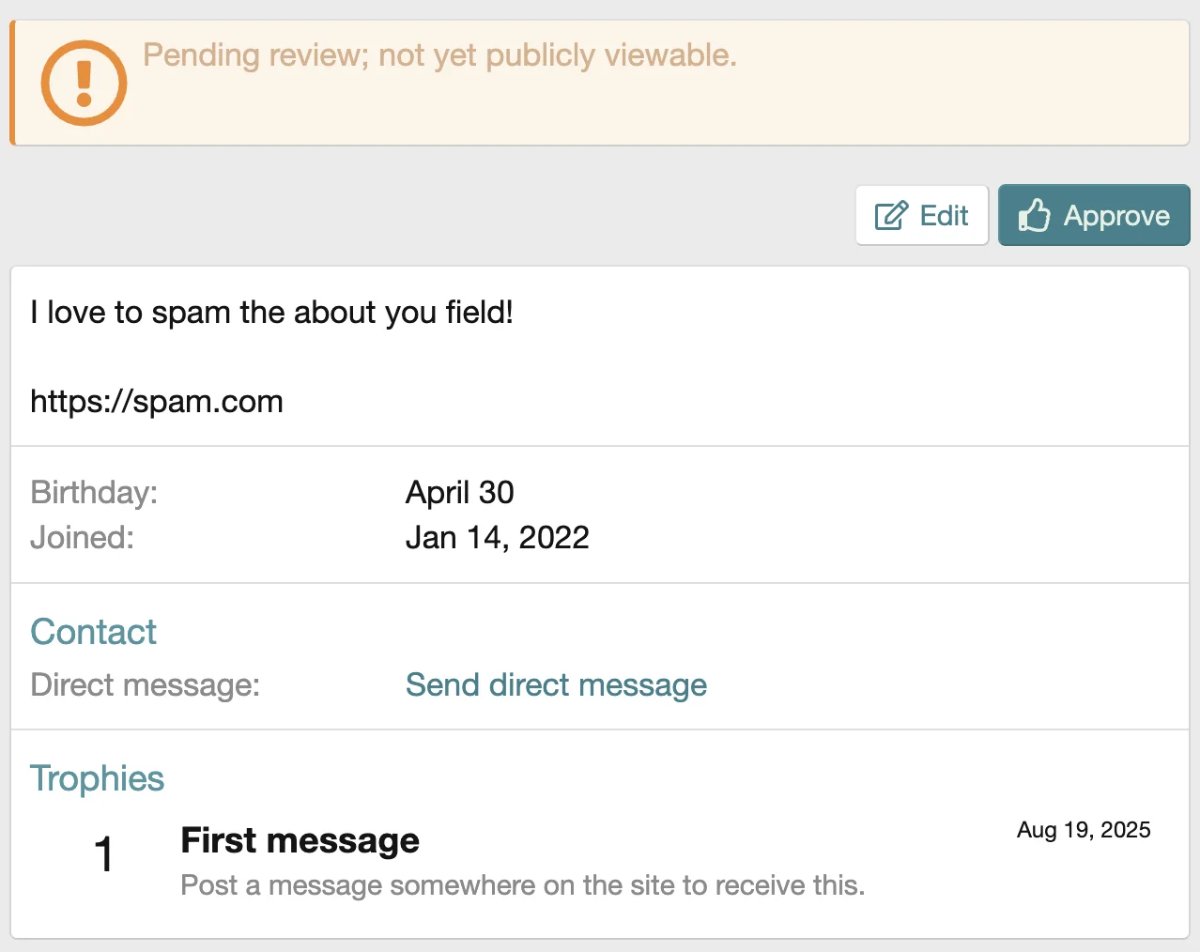Click the April 30 birthday value

point(460,492)
